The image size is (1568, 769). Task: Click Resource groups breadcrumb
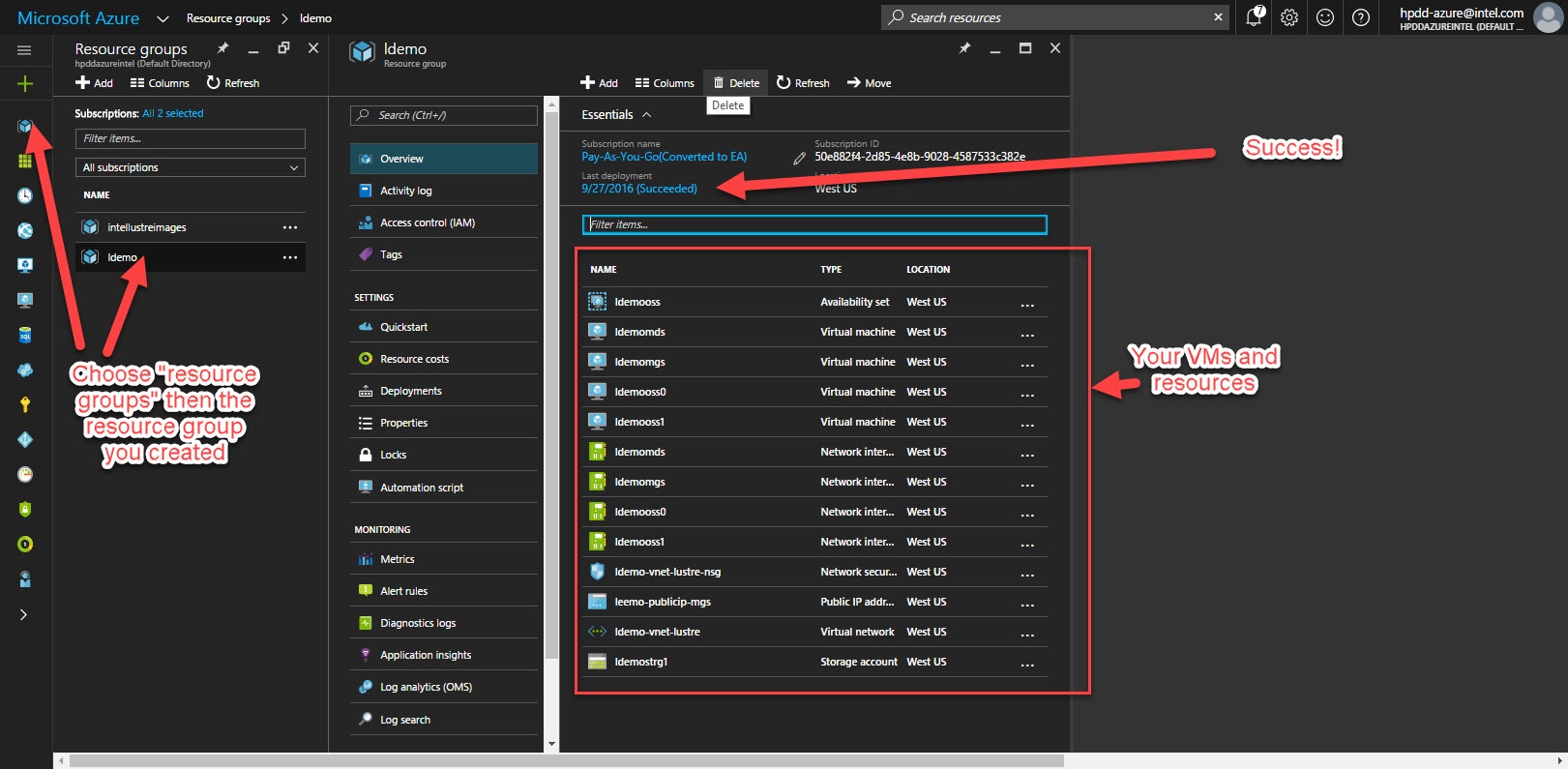pyautogui.click(x=228, y=18)
